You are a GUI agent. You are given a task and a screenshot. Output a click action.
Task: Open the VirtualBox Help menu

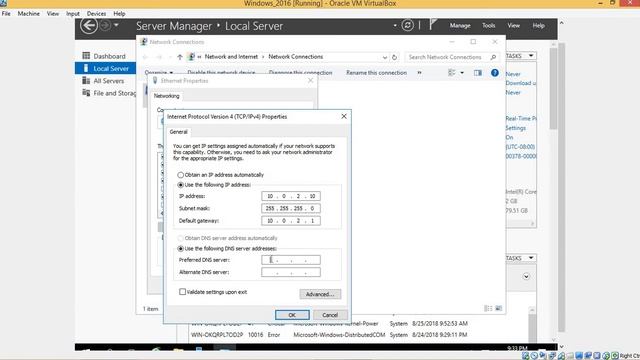point(119,13)
